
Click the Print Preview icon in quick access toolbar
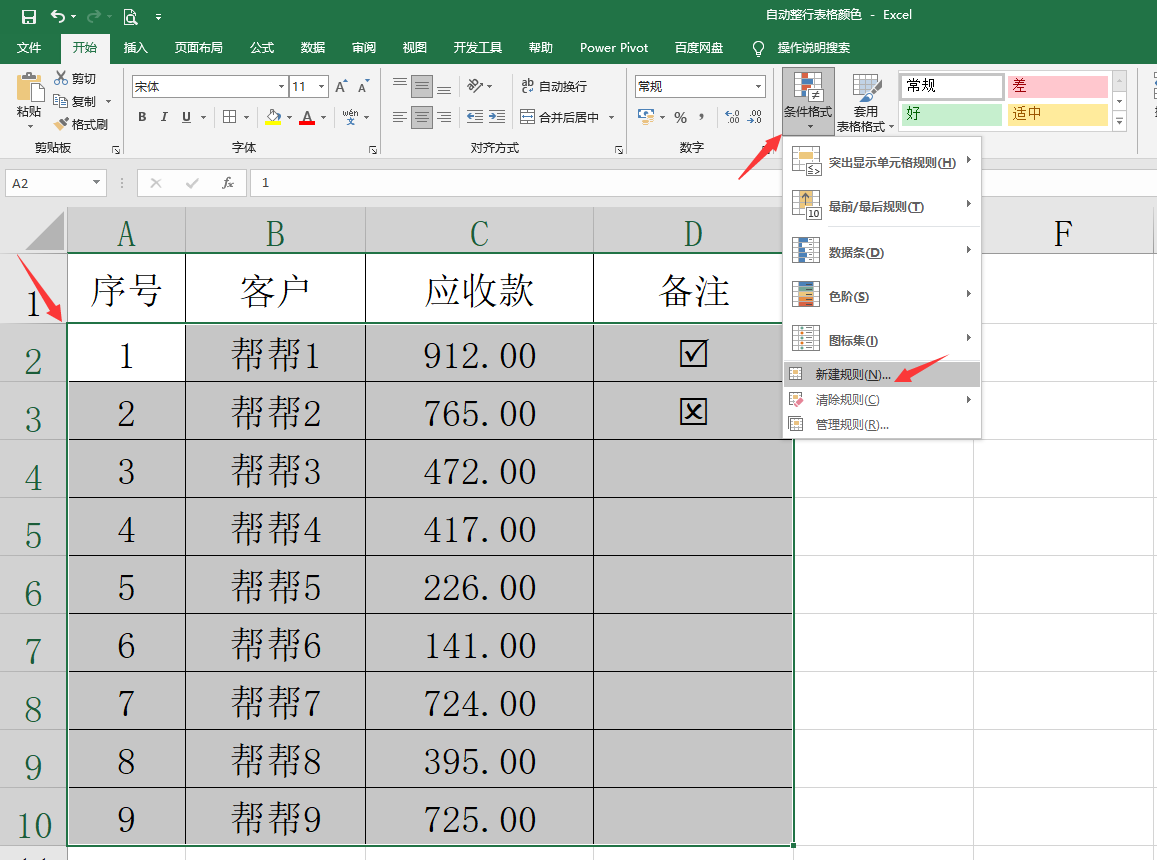click(130, 16)
